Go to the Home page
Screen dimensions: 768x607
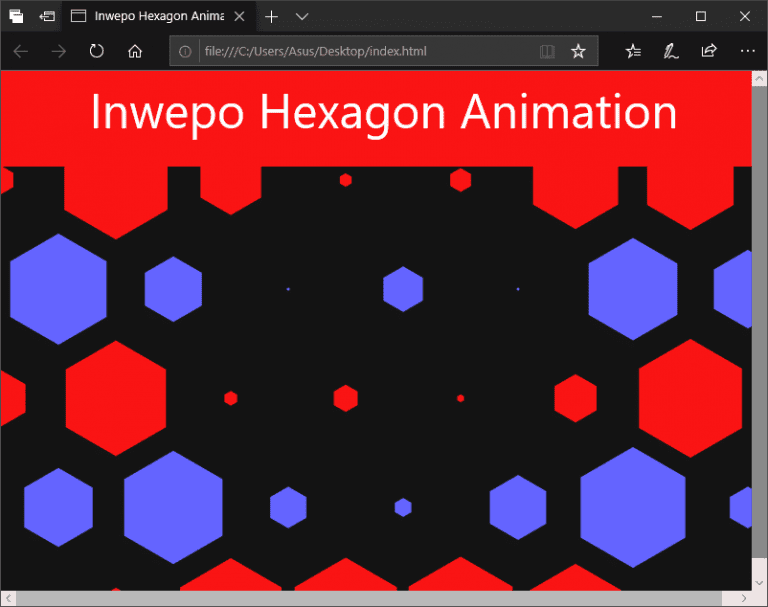(x=136, y=51)
